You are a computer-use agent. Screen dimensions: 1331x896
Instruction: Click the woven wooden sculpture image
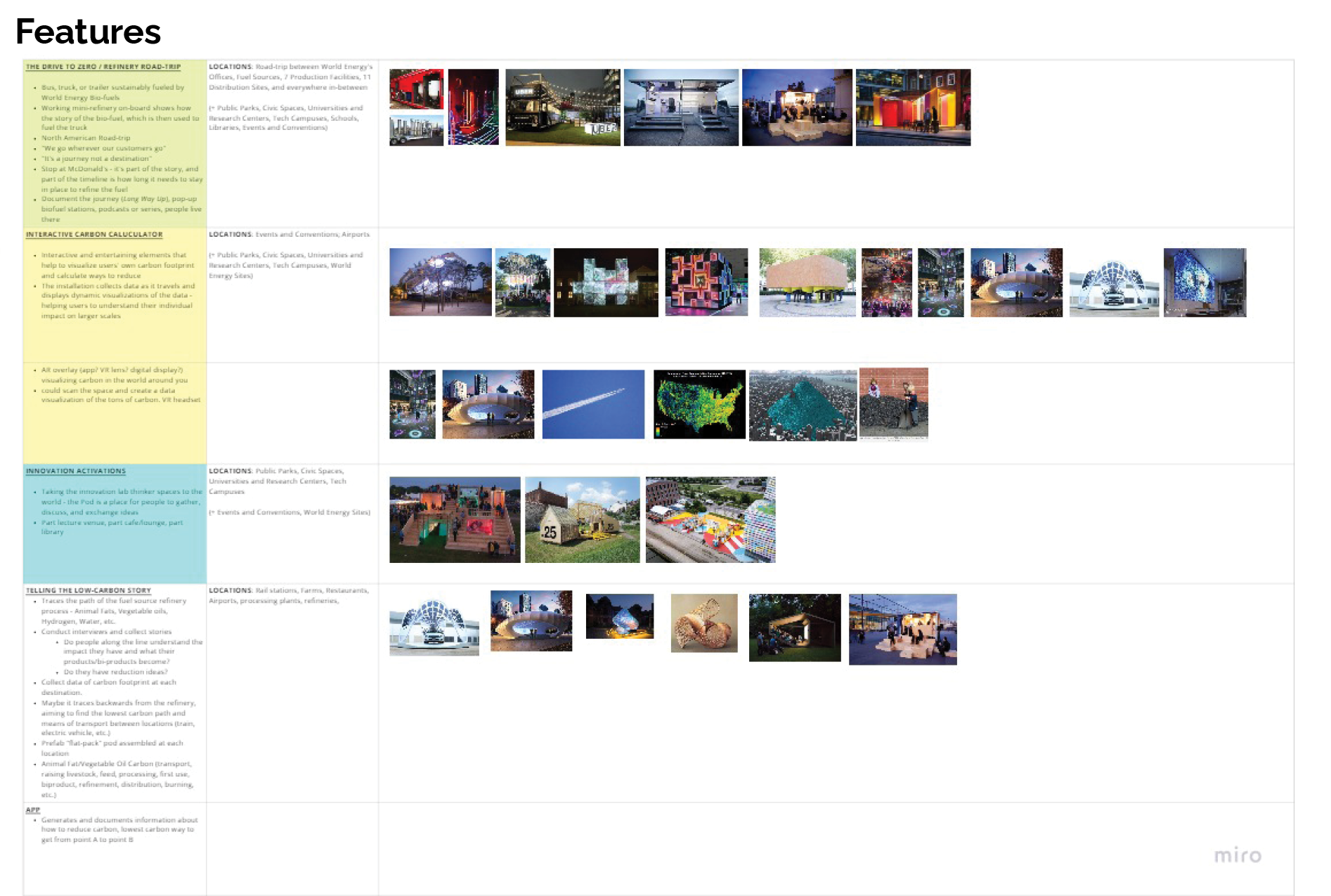coord(704,623)
